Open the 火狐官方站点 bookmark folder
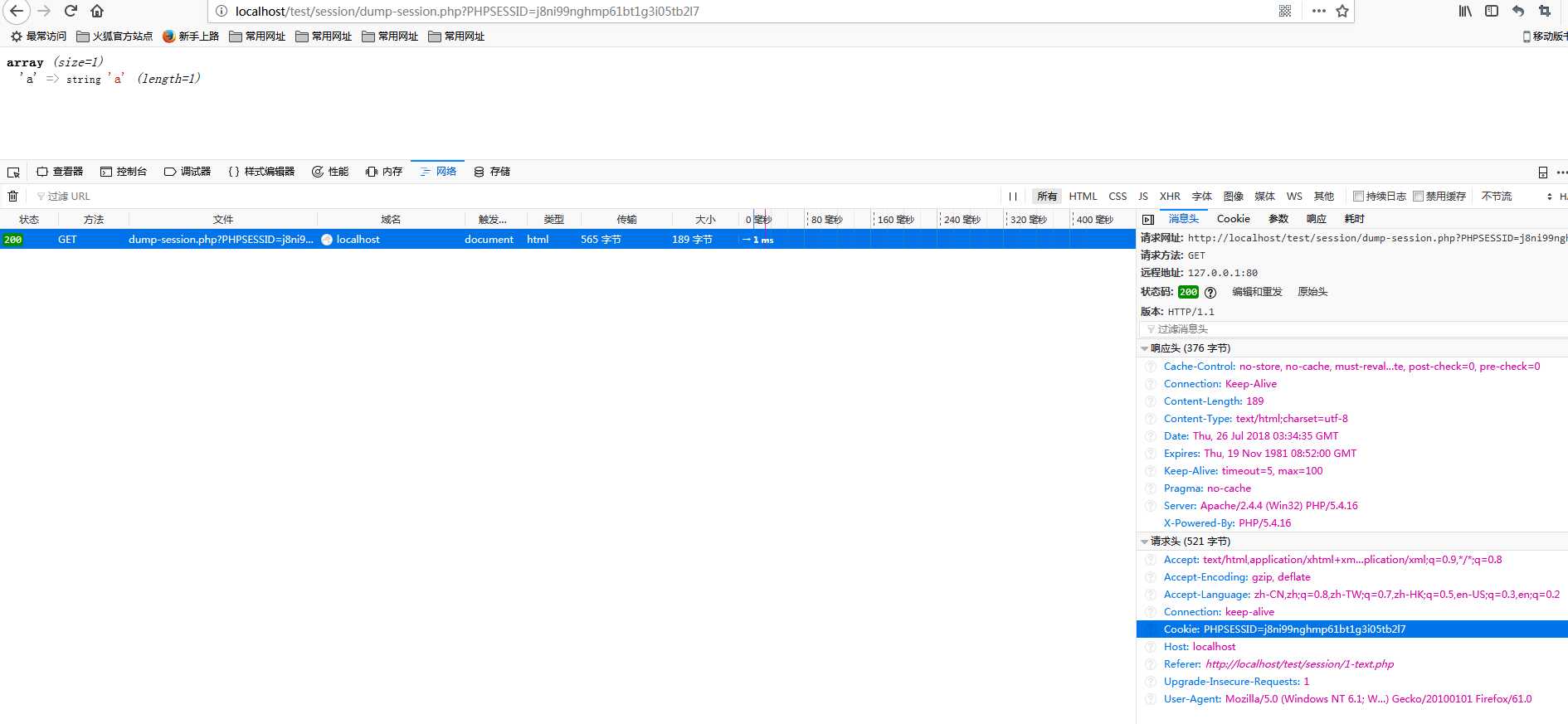 coord(114,36)
